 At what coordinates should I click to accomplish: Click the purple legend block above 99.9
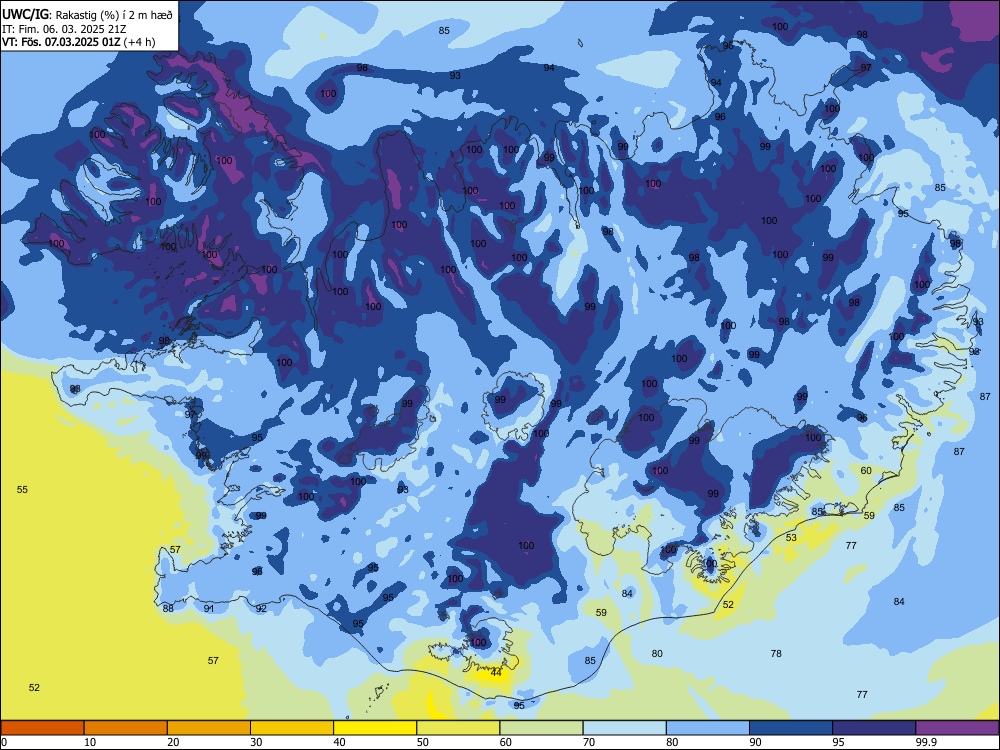[957, 728]
